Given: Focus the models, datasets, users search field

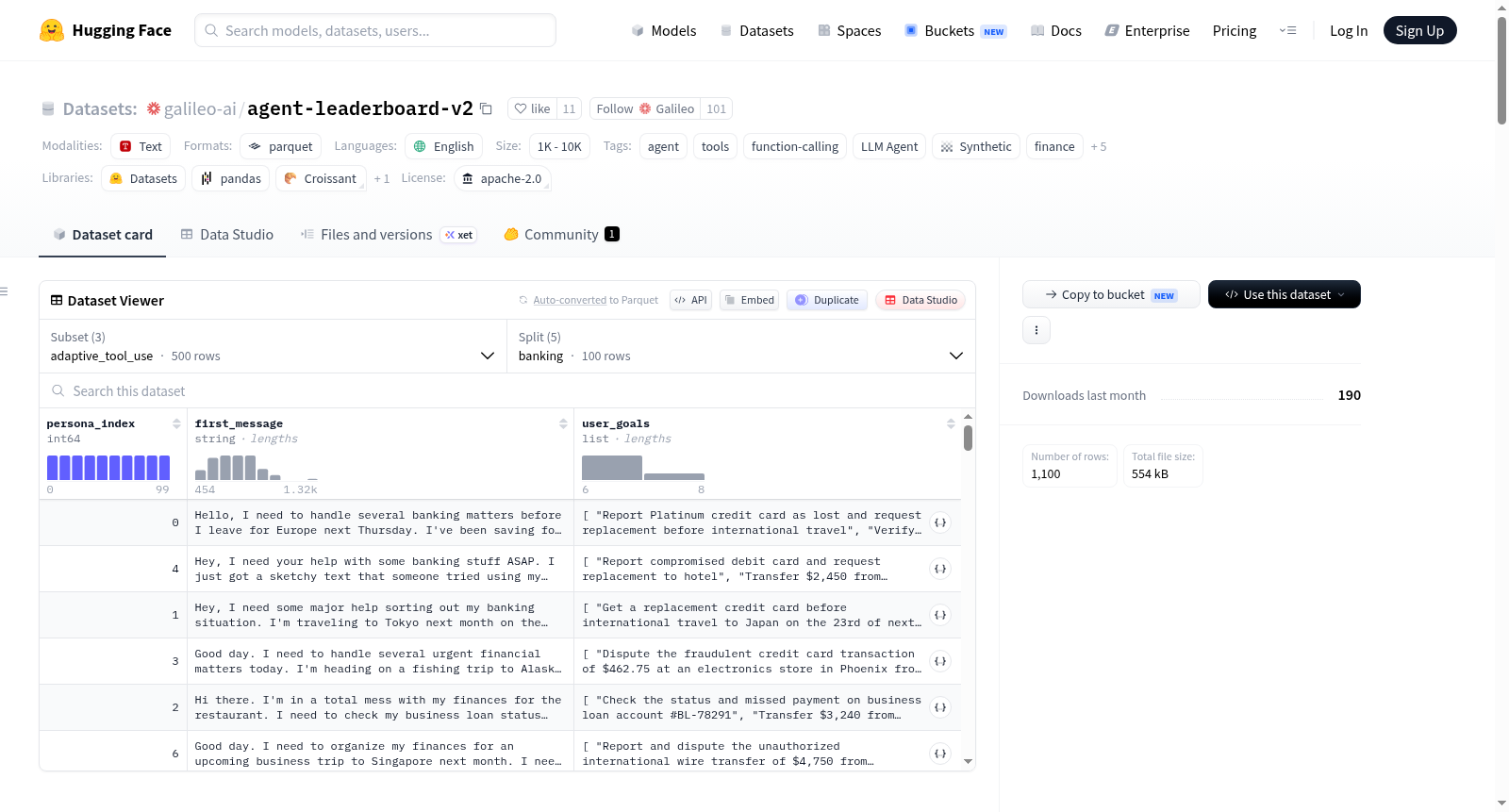Looking at the screenshot, I should coord(375,30).
